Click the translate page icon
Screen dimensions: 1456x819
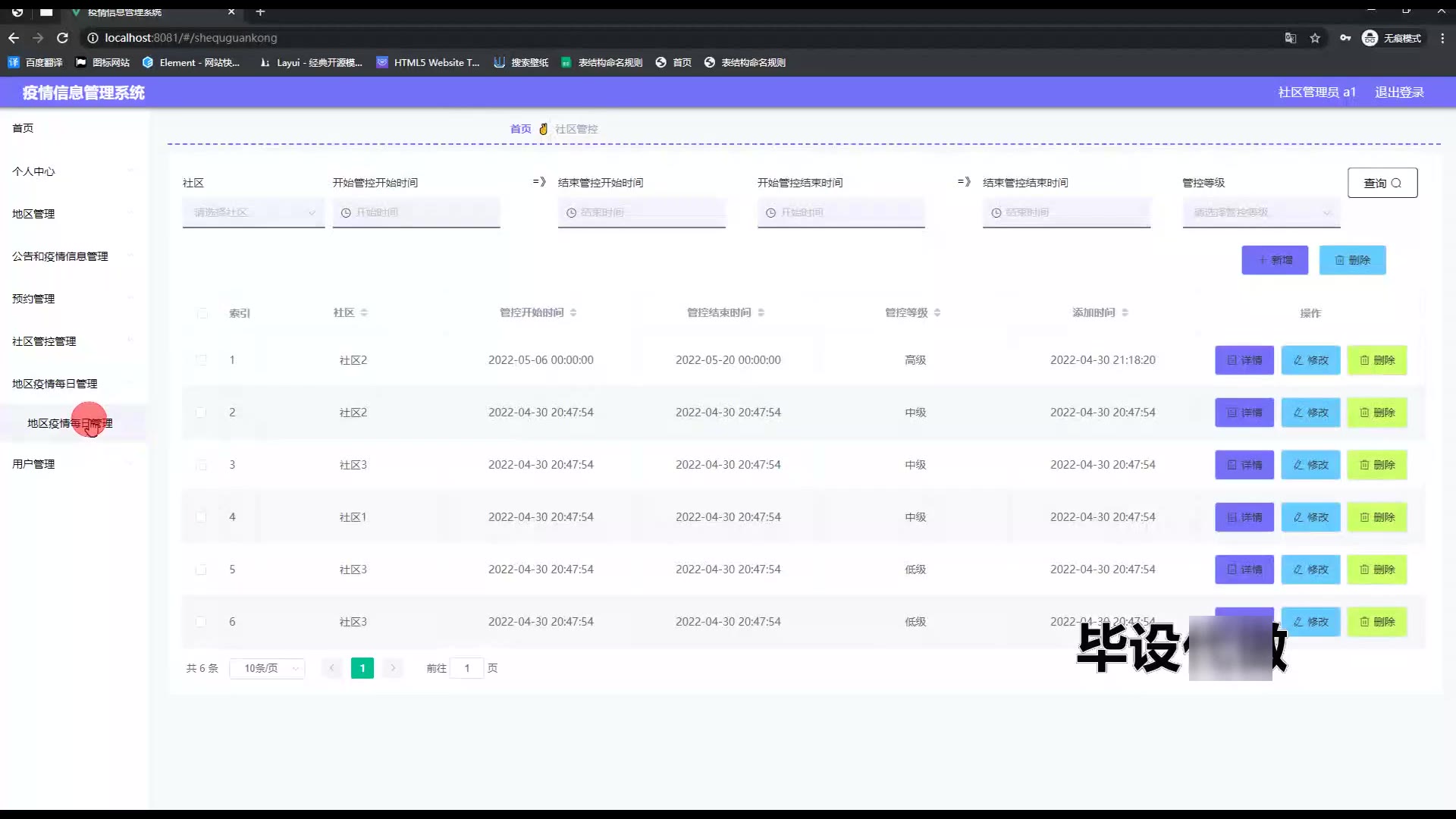1290,38
